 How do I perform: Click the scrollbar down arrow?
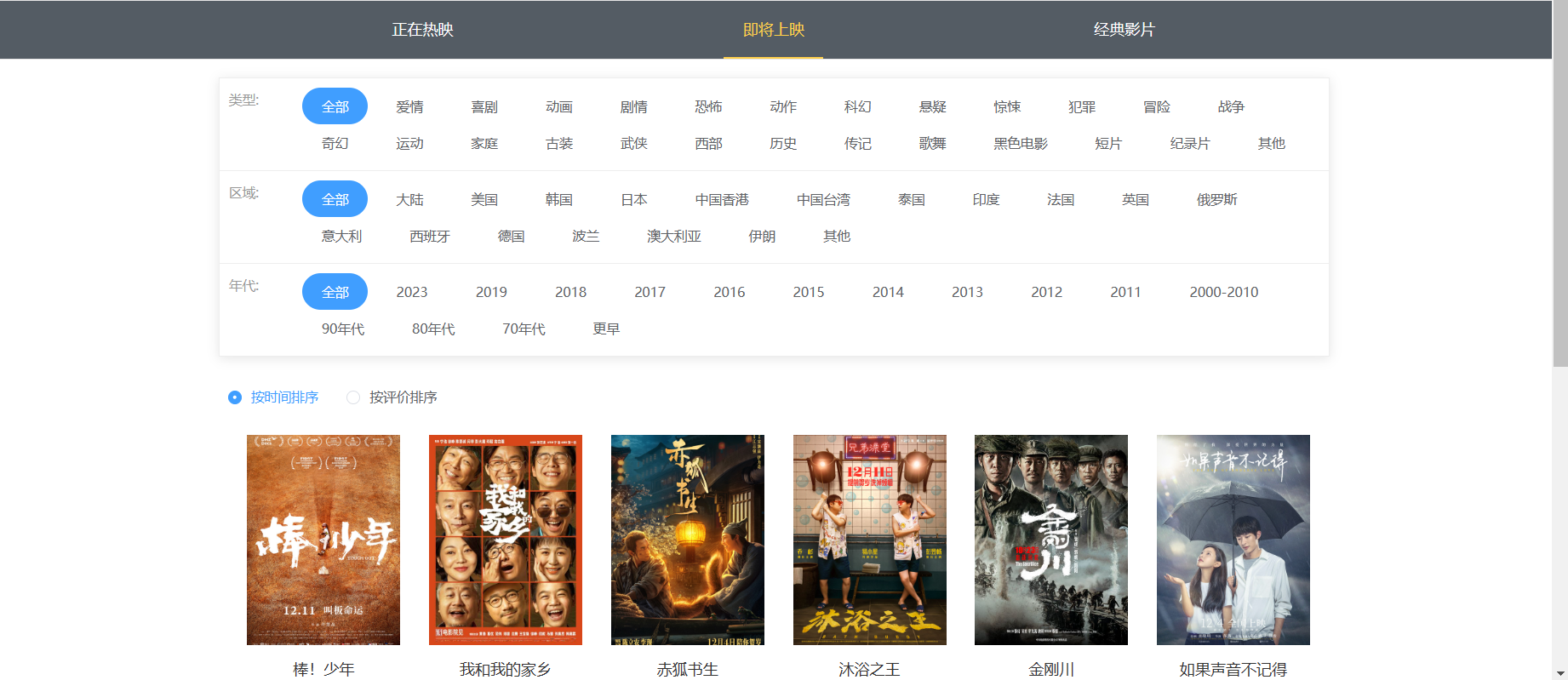coord(1560,673)
